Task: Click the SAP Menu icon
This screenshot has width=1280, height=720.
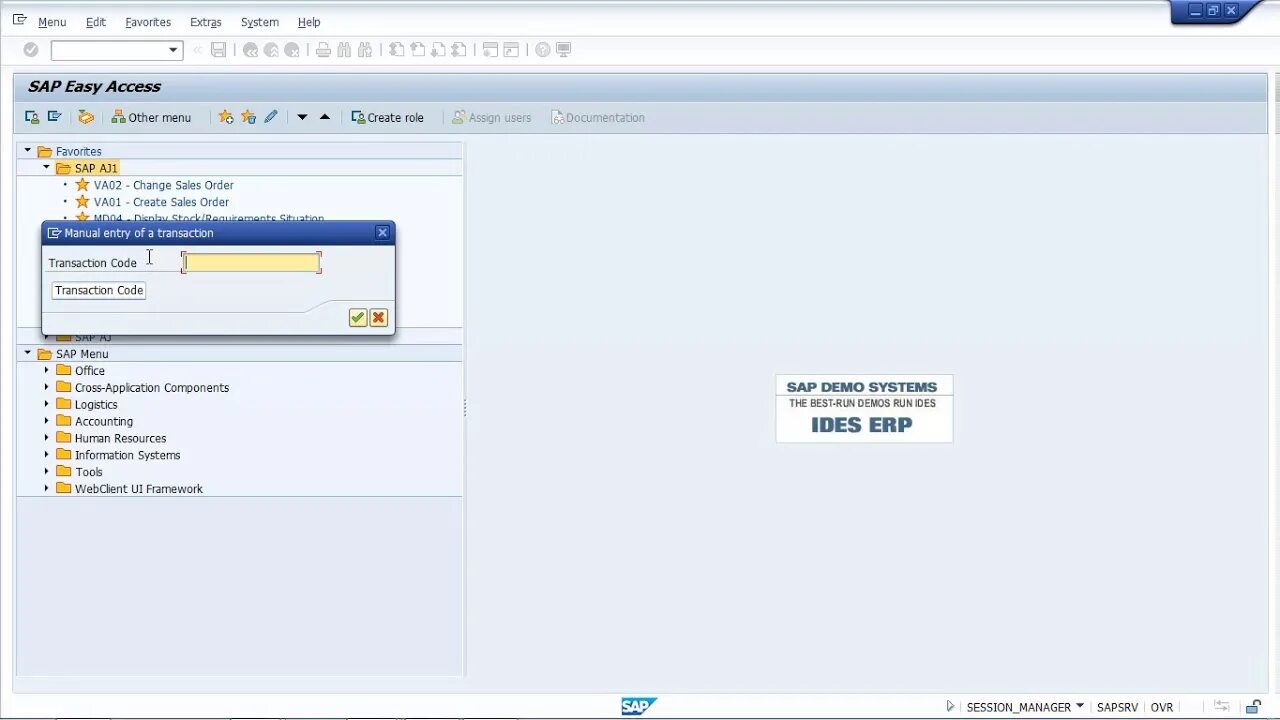Action: (x=54, y=117)
